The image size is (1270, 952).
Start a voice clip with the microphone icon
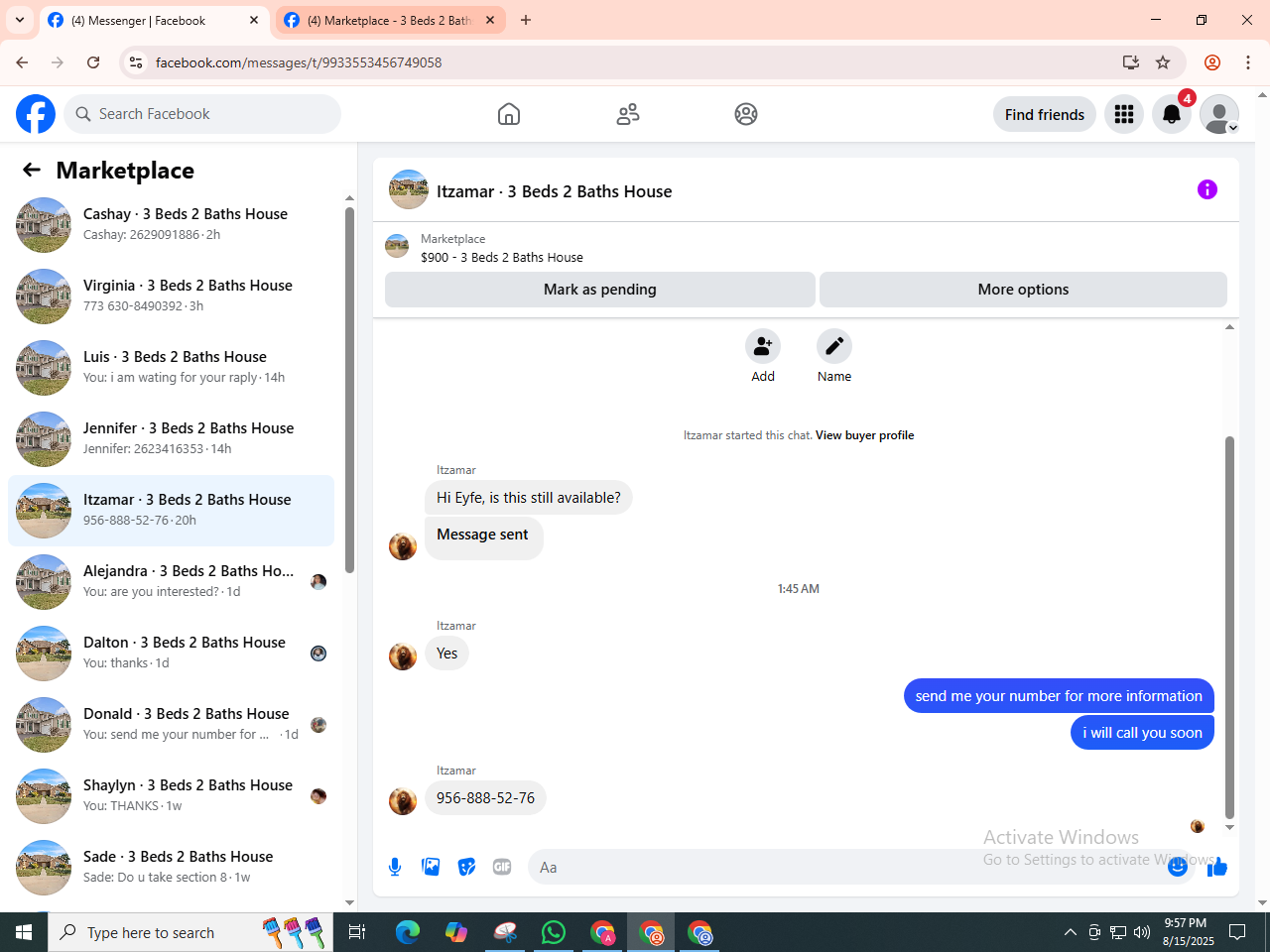395,867
